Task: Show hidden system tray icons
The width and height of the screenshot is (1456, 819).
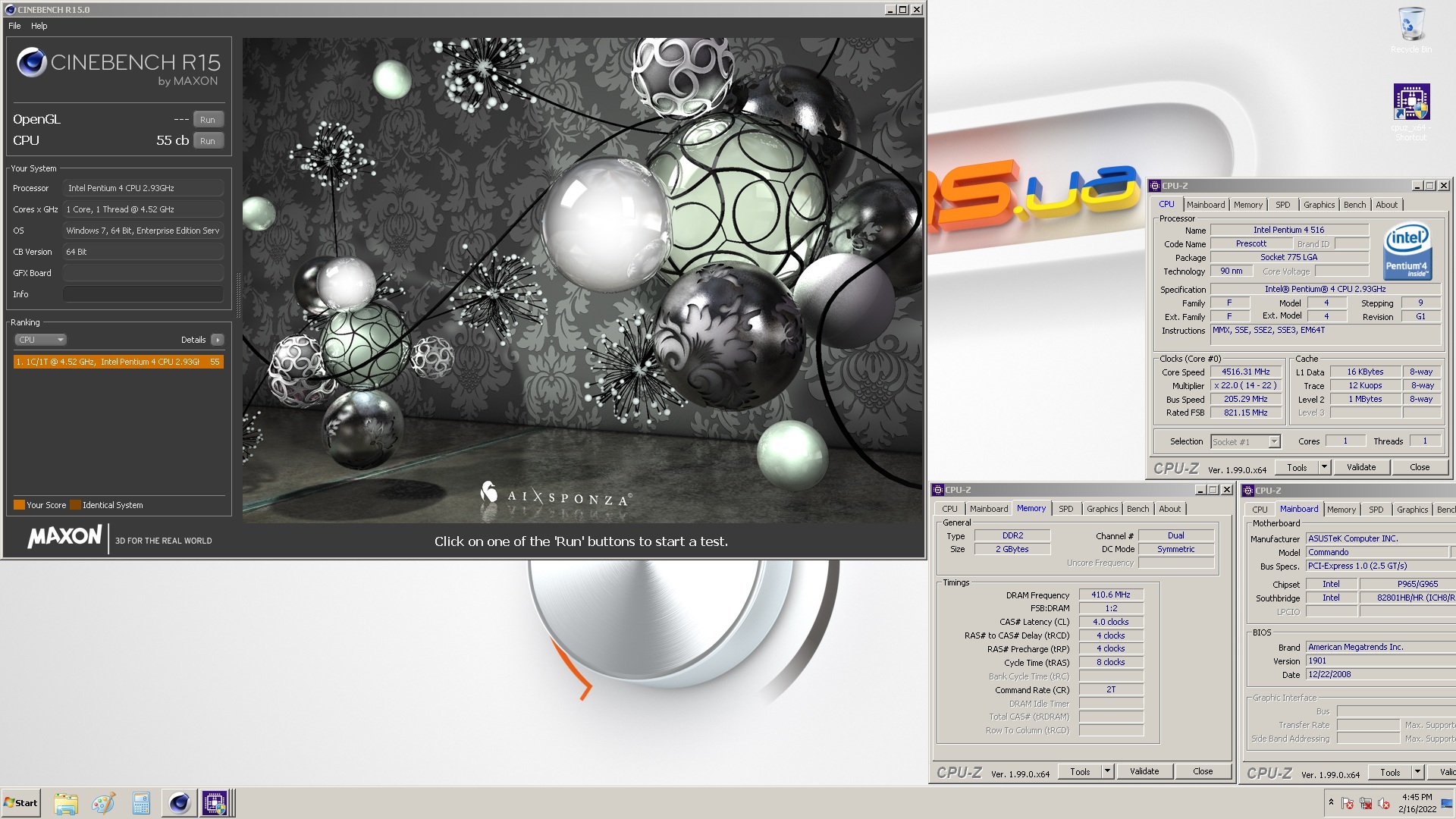Action: pos(1331,802)
